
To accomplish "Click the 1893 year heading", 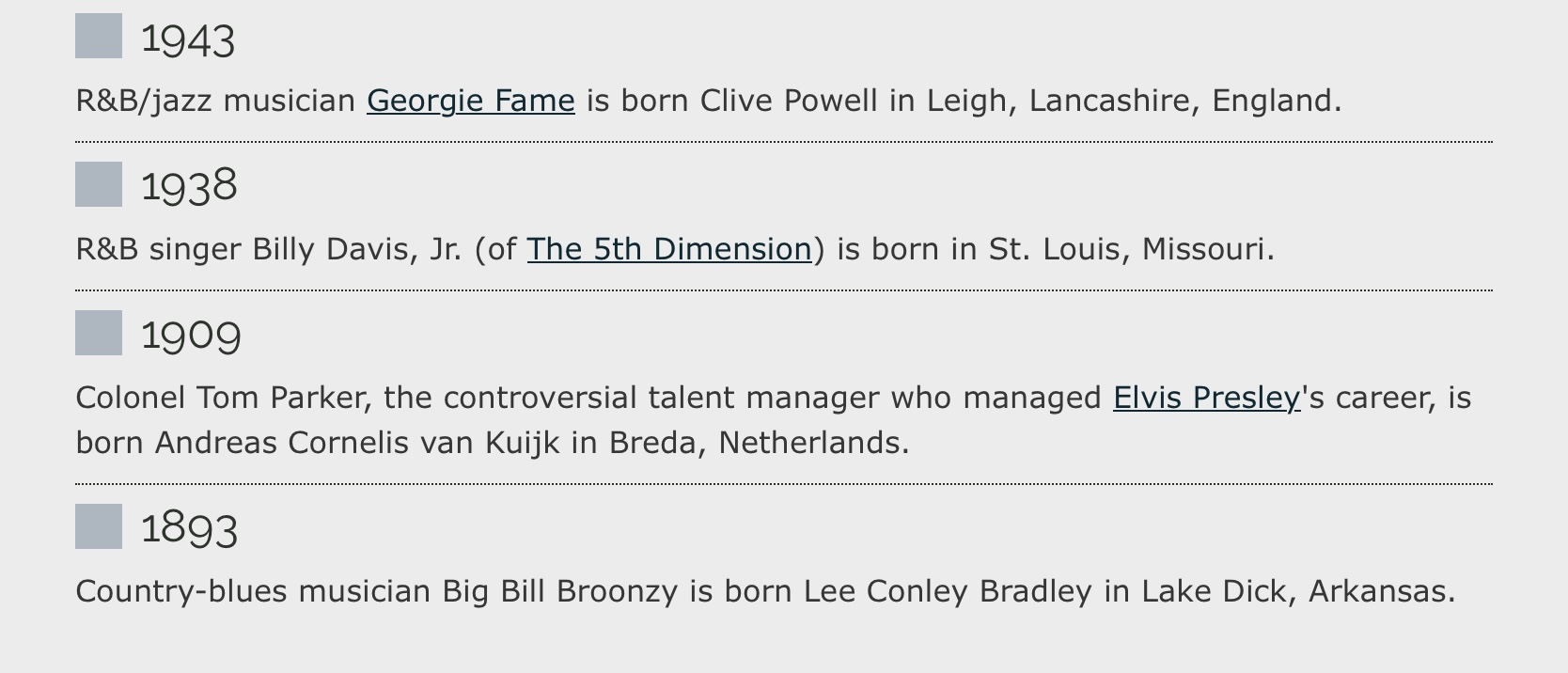I will [x=189, y=528].
